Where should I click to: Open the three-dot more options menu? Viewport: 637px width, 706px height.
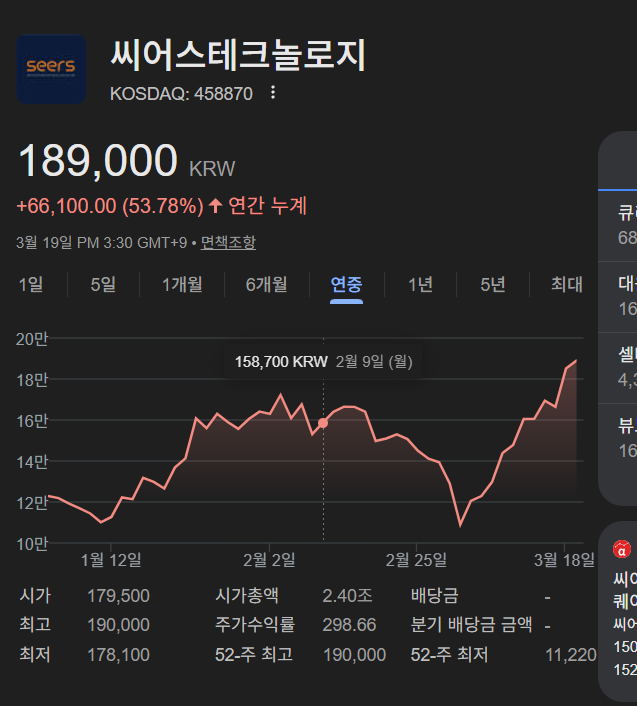click(272, 94)
